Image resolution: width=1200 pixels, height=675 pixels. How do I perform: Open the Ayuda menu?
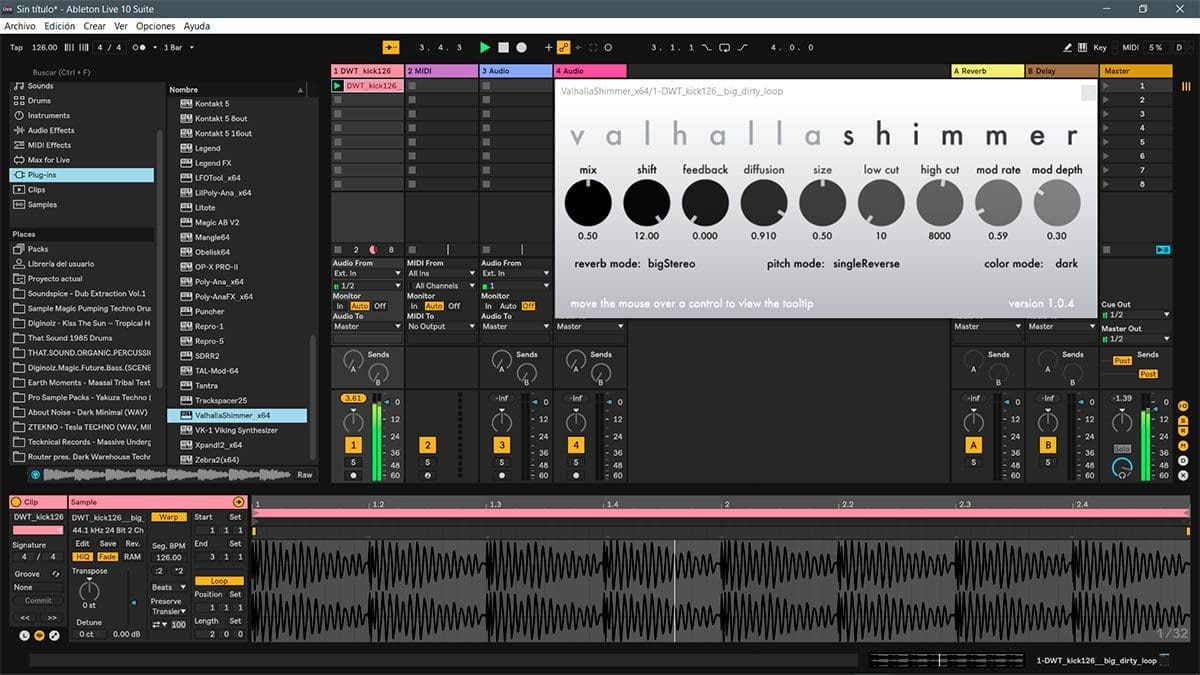click(x=197, y=26)
